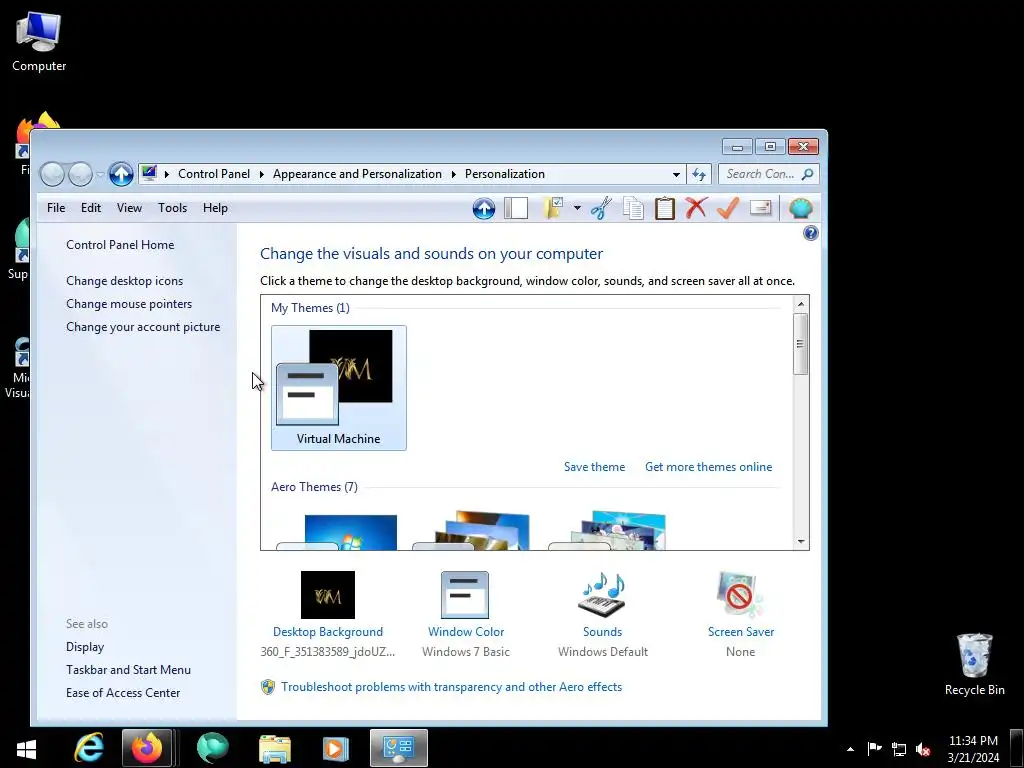Viewport: 1024px width, 768px height.
Task: Click the muted volume tray icon
Action: [x=923, y=749]
